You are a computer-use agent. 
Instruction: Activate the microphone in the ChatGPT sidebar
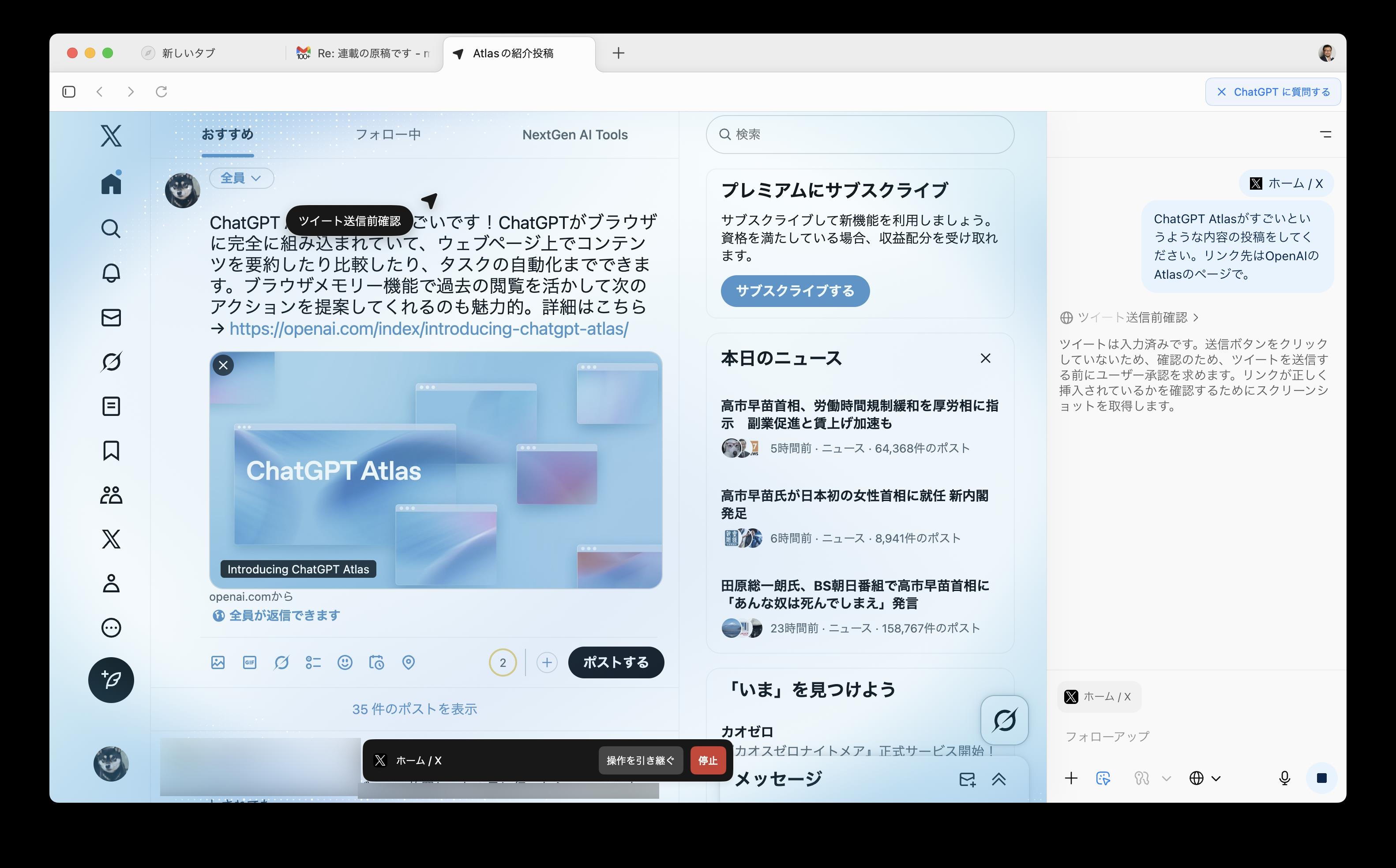[x=1285, y=778]
